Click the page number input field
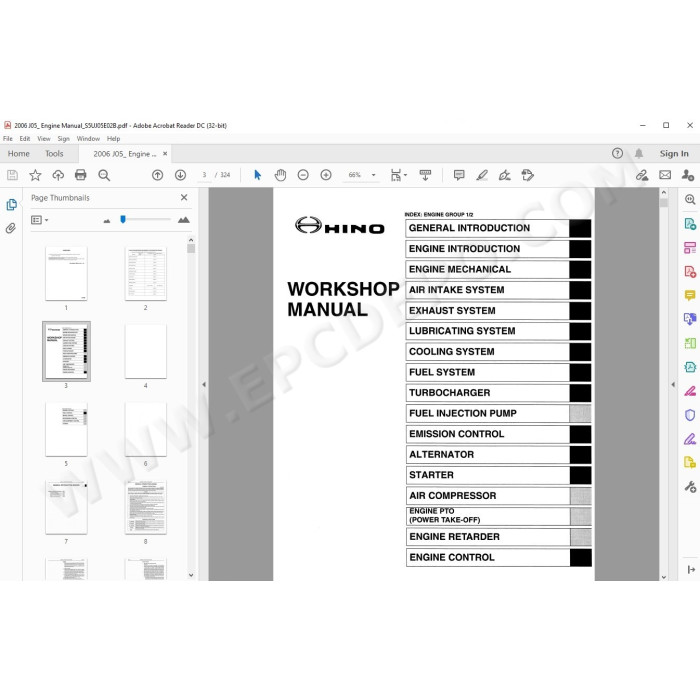This screenshot has height=700, width=700. pyautogui.click(x=204, y=175)
